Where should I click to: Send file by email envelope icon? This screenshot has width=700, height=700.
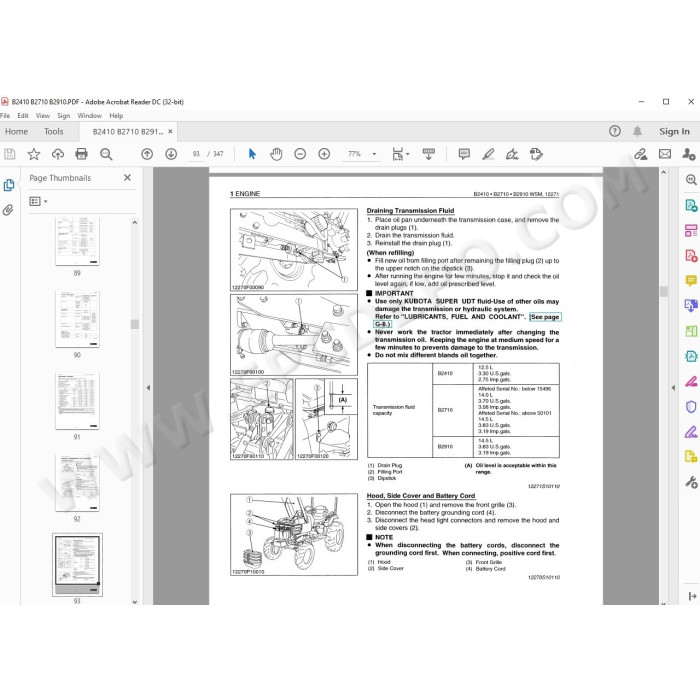coord(665,154)
